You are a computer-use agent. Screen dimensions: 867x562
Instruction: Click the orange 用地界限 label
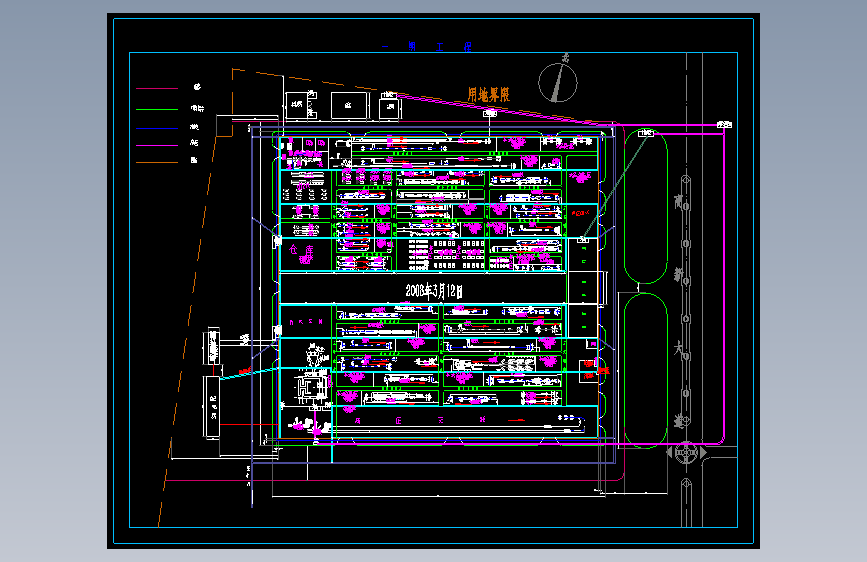(488, 95)
